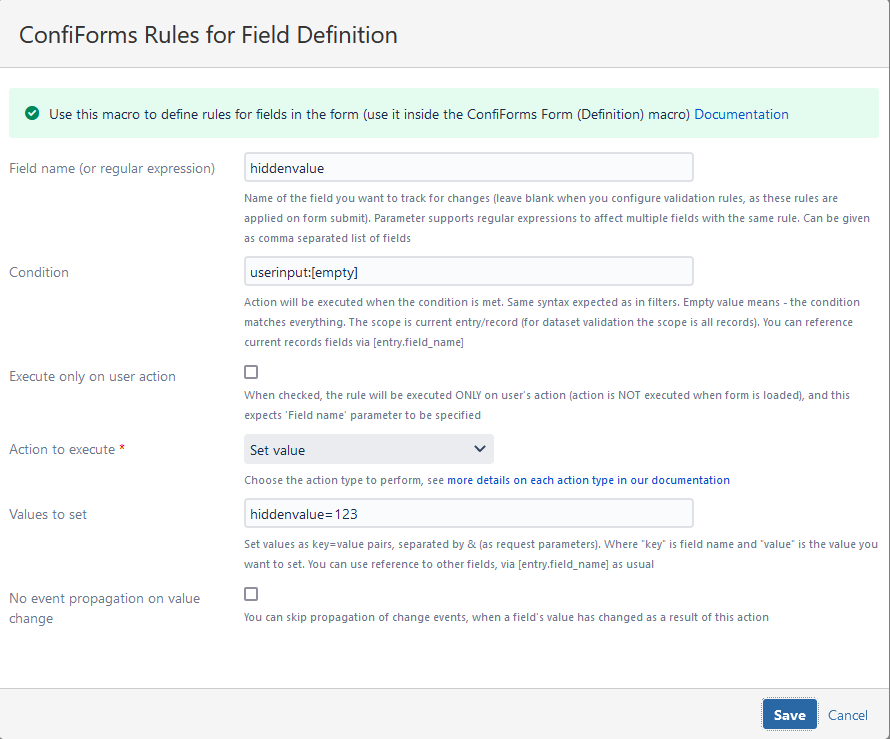Click the Execute only on user action label
The image size is (890, 739).
point(93,376)
